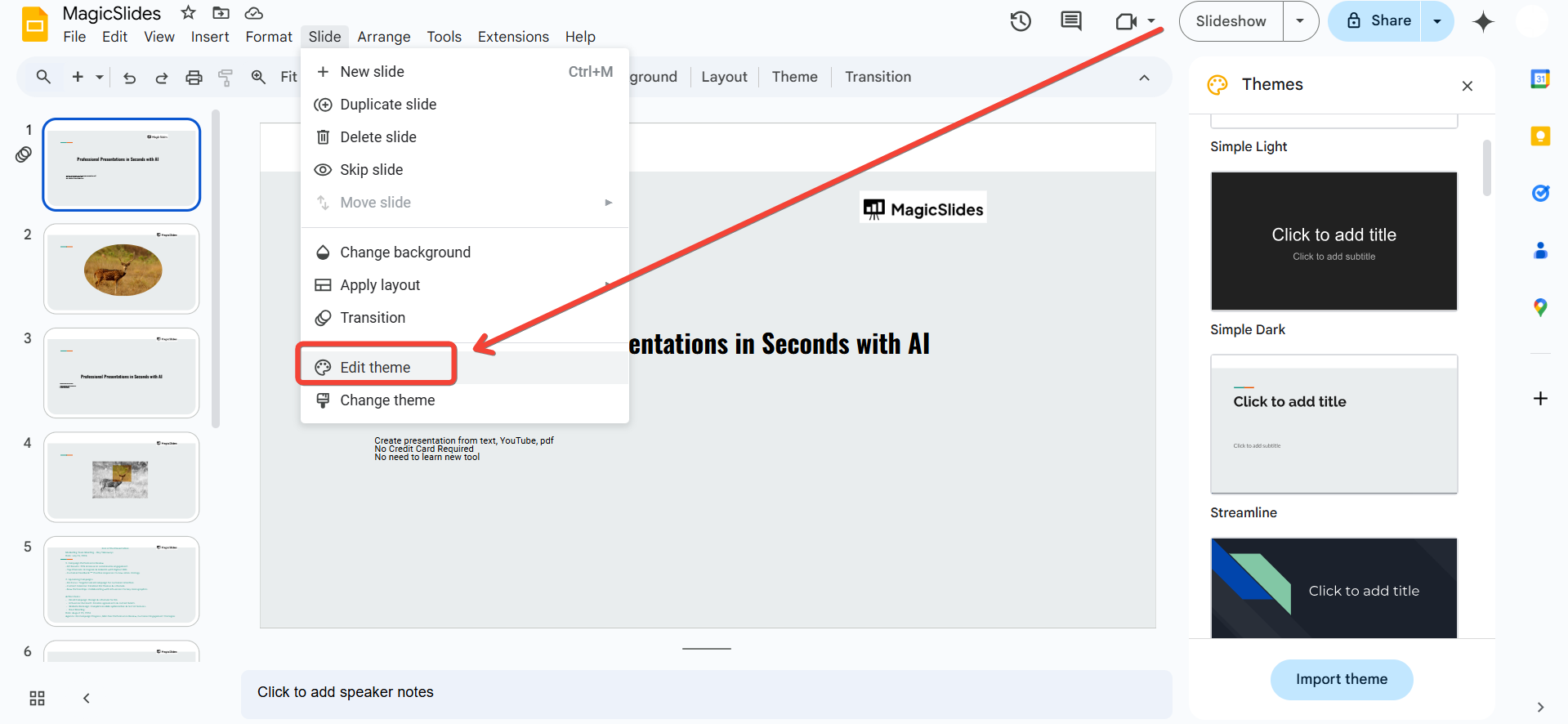Expand the Move slide submenu

click(x=608, y=203)
